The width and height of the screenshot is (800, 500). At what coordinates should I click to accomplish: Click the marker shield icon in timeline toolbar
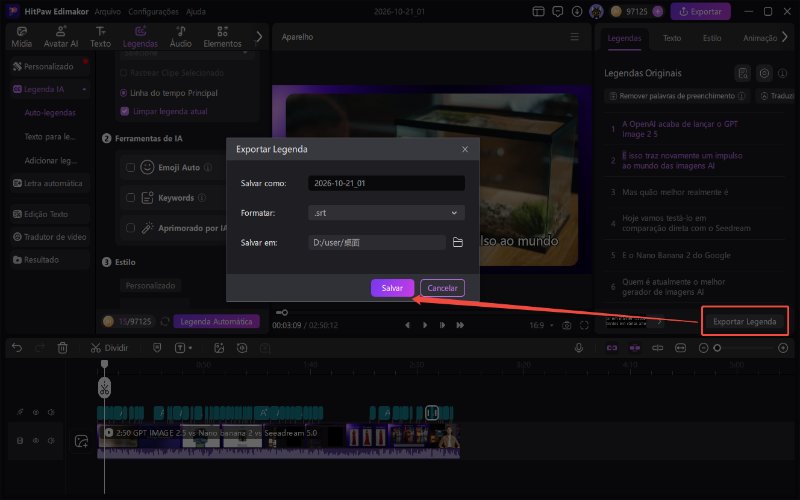[157, 347]
